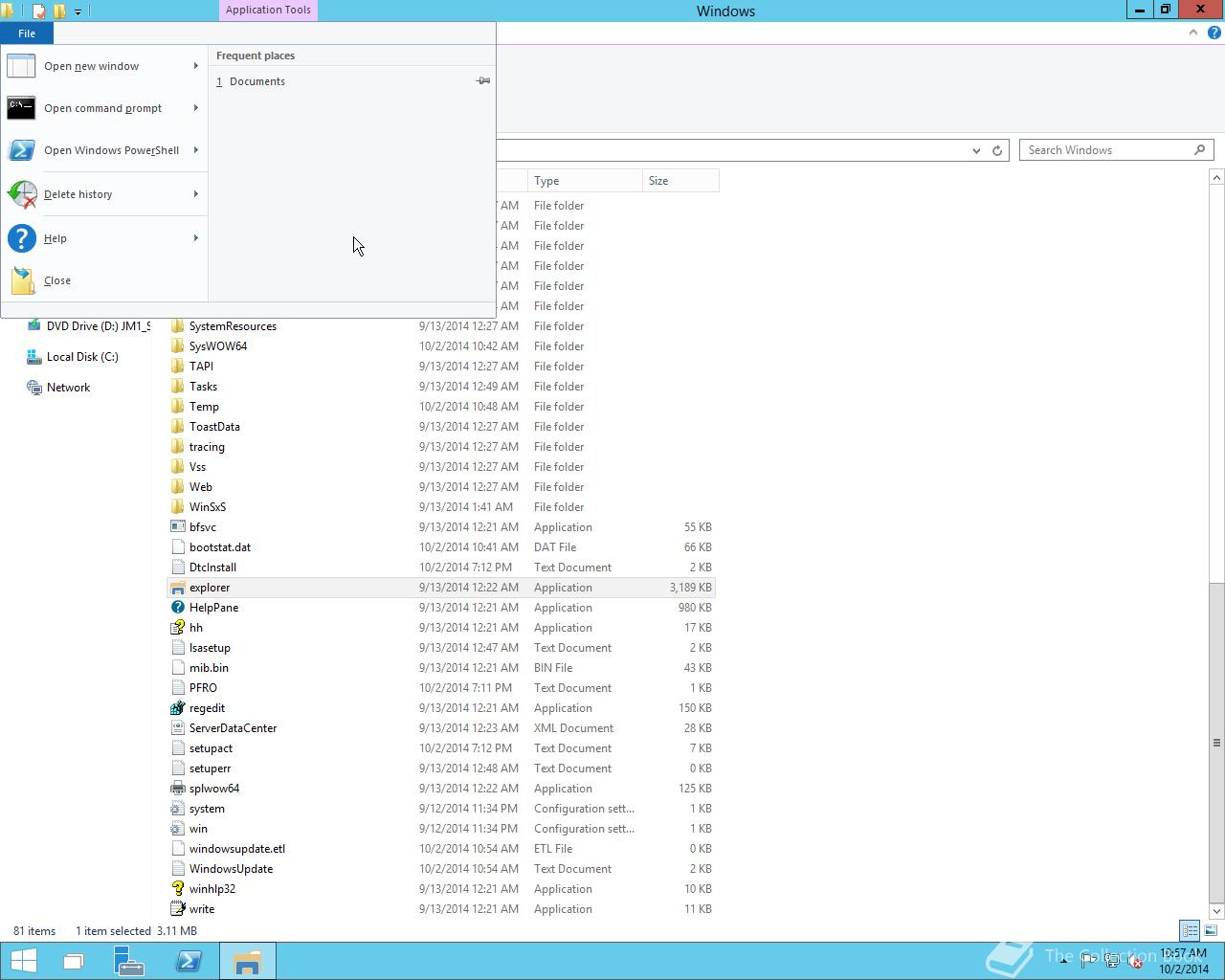Expand Open new window submenu arrow
This screenshot has height=980, width=1225.
(195, 66)
